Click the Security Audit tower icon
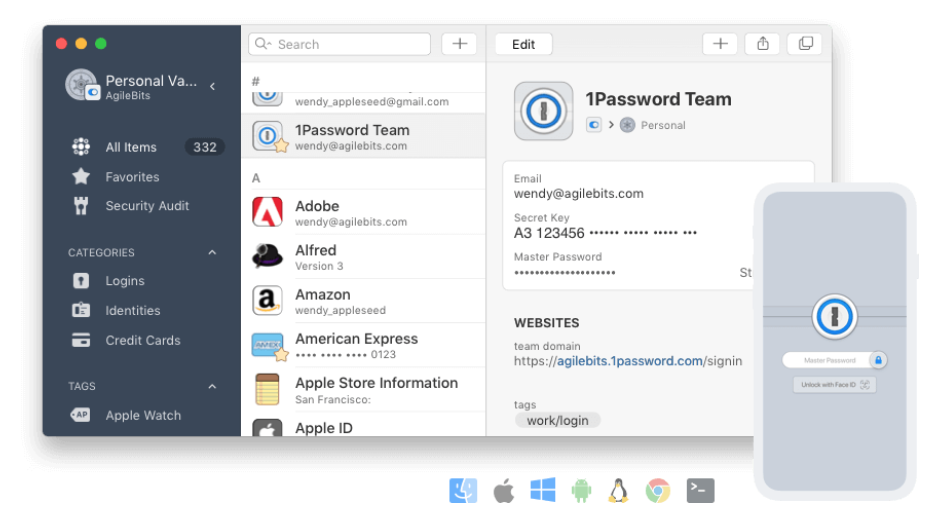938x523 pixels. tap(81, 206)
